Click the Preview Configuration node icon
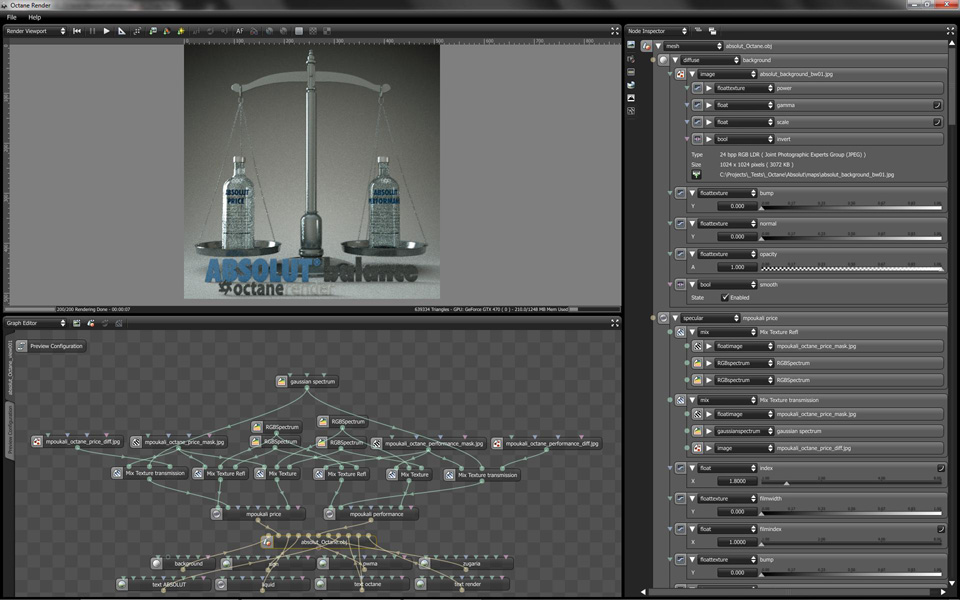 [x=22, y=346]
